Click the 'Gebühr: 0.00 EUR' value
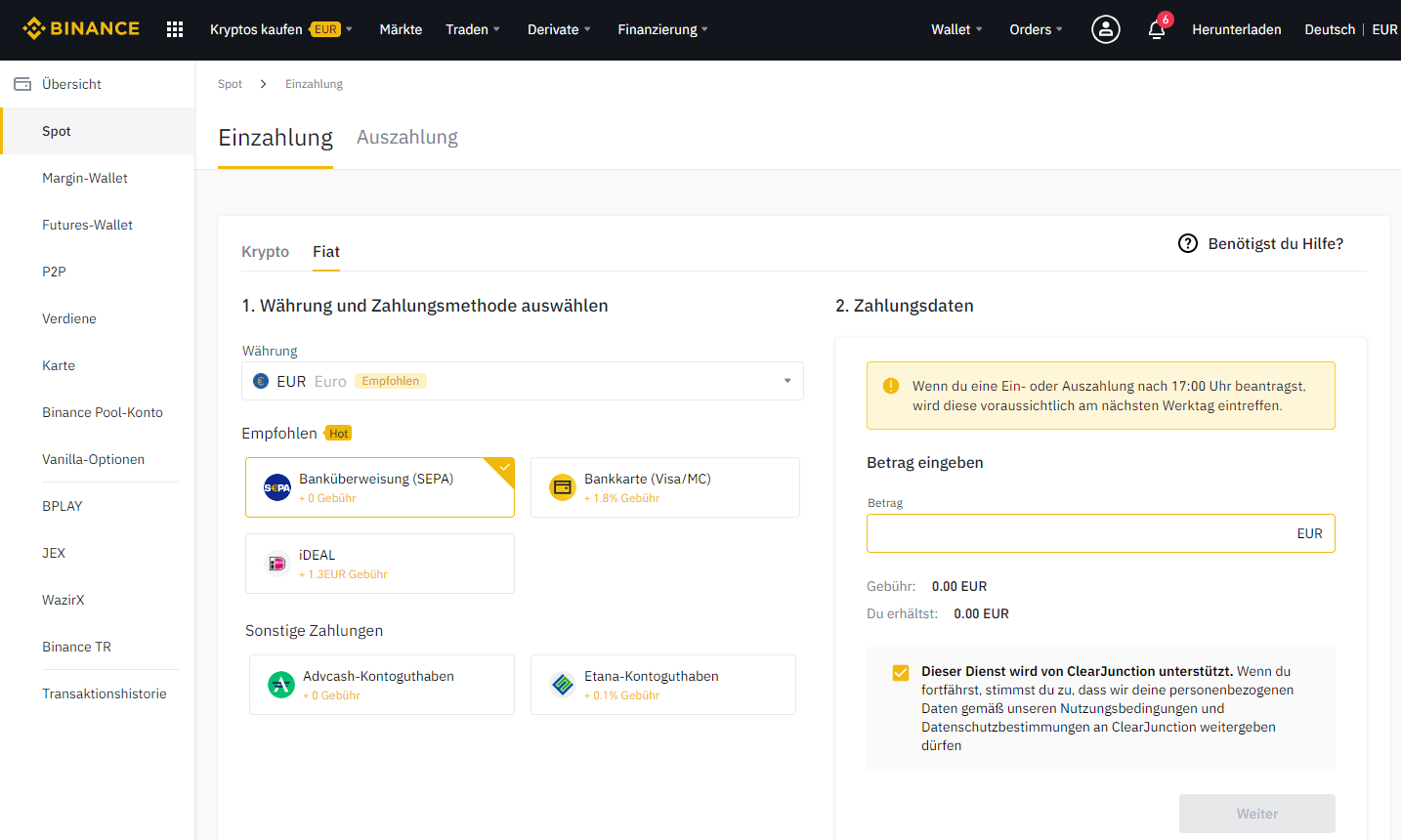This screenshot has height=840, width=1401. point(959,586)
